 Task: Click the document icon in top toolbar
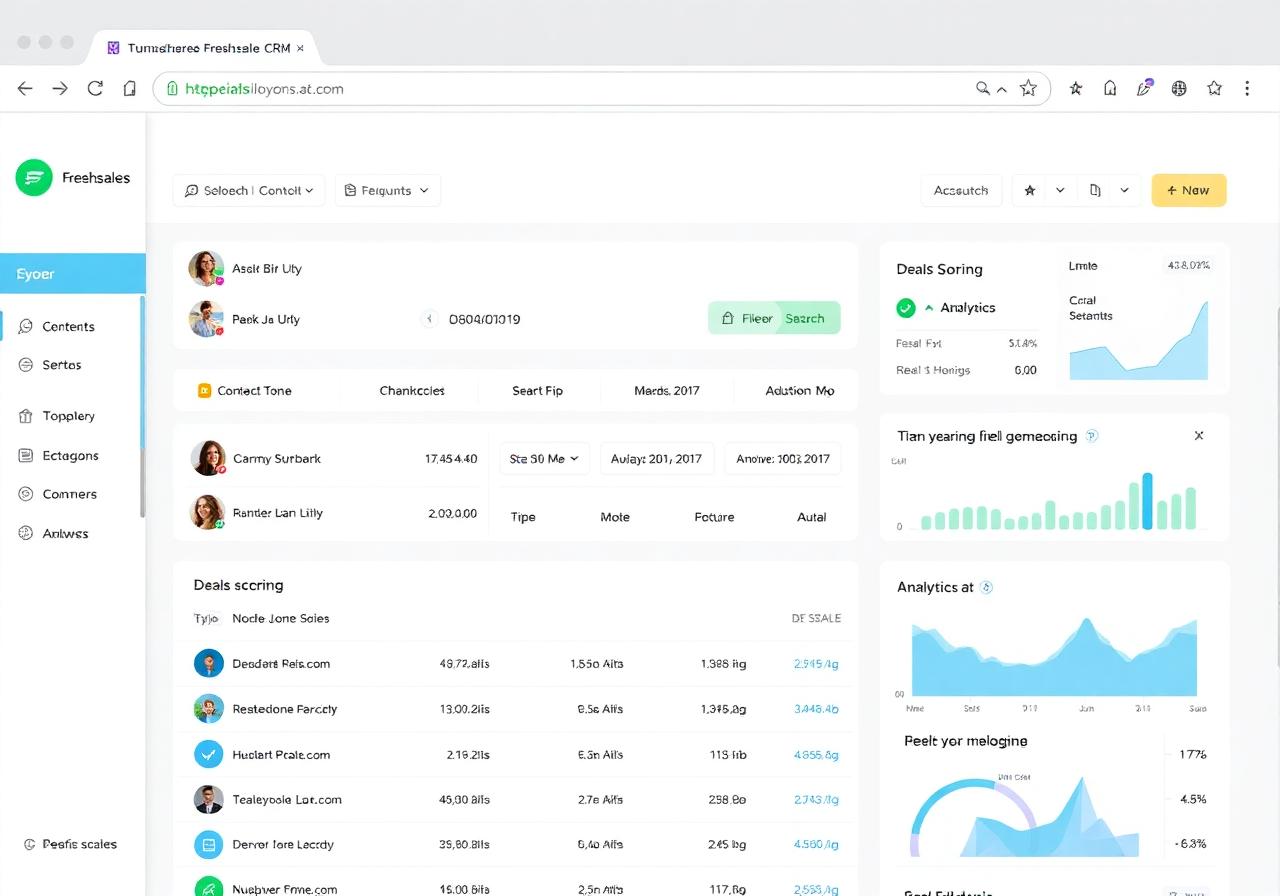[x=1095, y=190]
